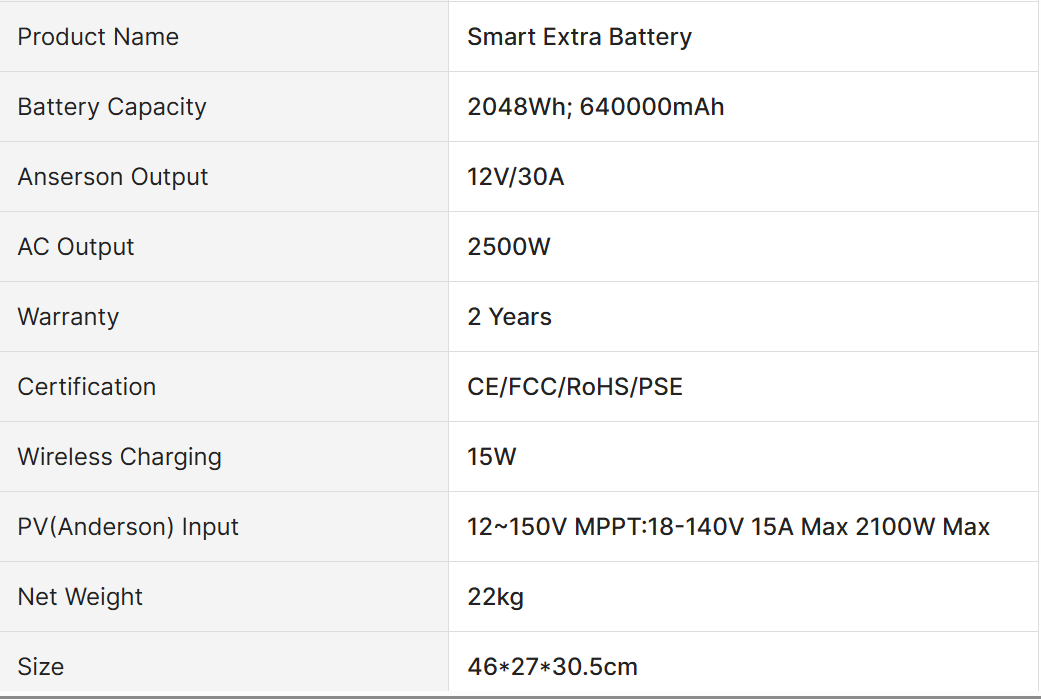1041x699 pixels.
Task: Click the PV(Anderson) Input label
Action: (127, 527)
